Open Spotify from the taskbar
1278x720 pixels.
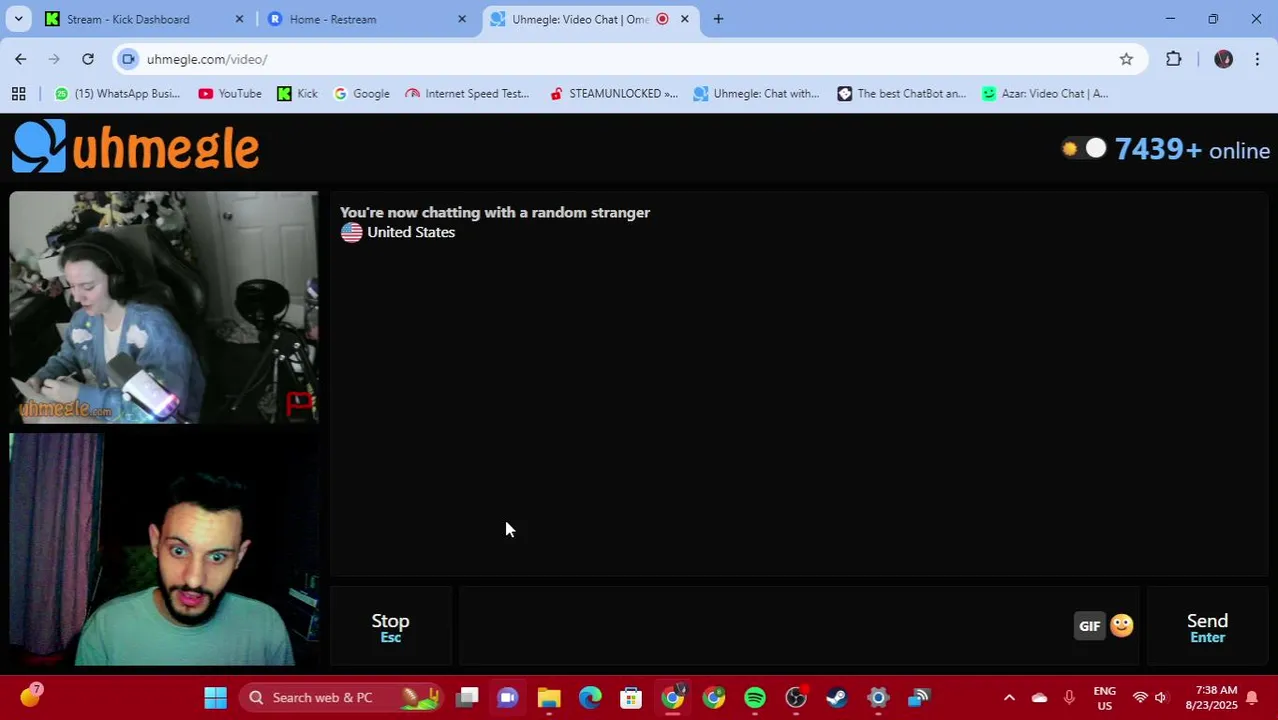click(x=755, y=697)
